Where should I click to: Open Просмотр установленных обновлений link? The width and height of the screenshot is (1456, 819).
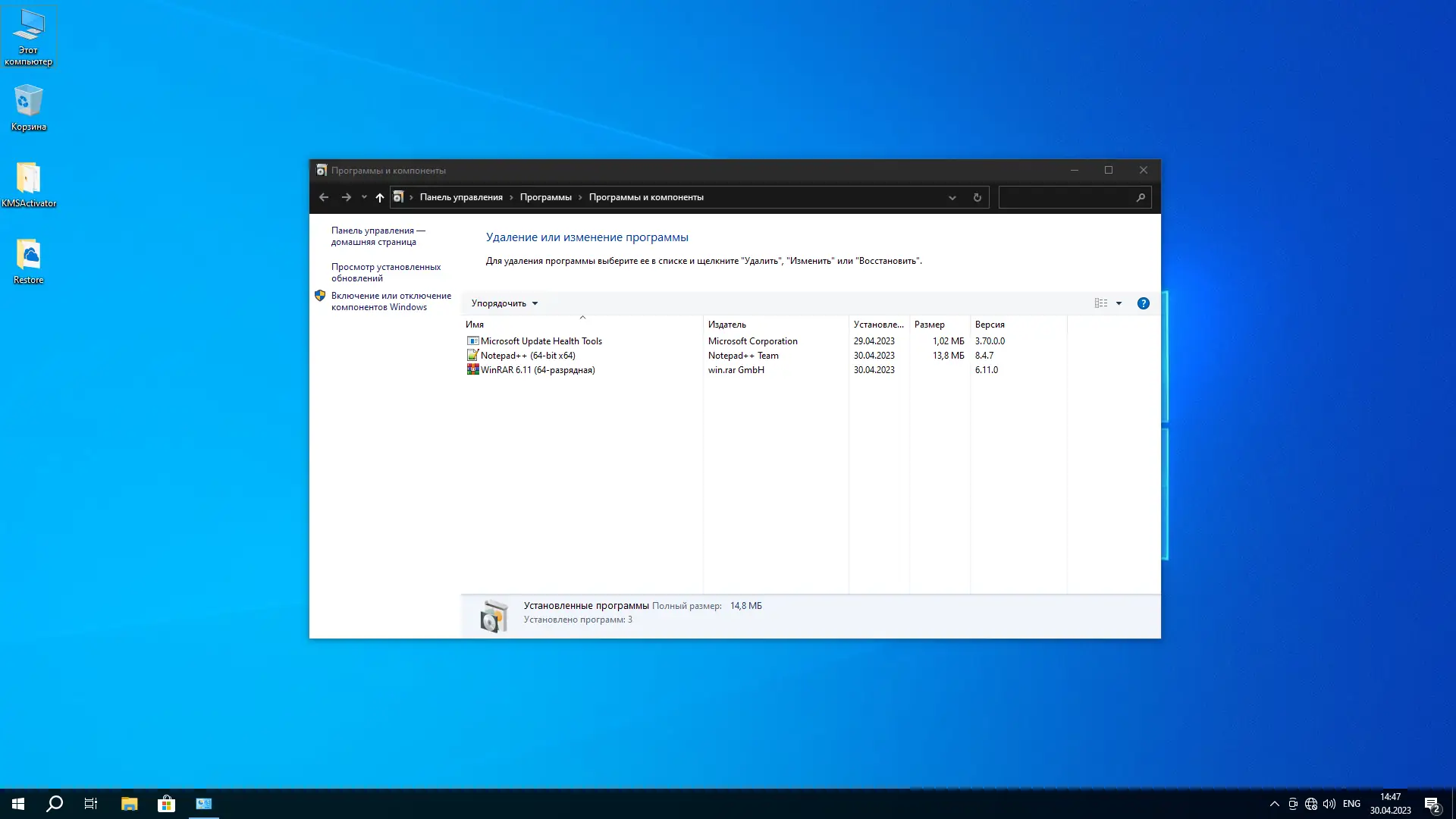pos(385,272)
